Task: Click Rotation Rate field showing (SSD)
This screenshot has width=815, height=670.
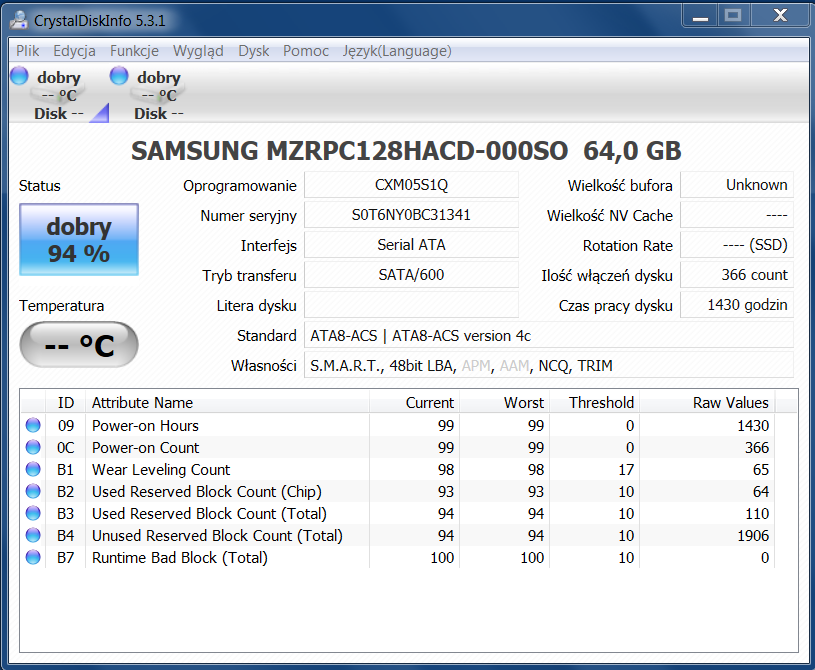Action: (737, 245)
